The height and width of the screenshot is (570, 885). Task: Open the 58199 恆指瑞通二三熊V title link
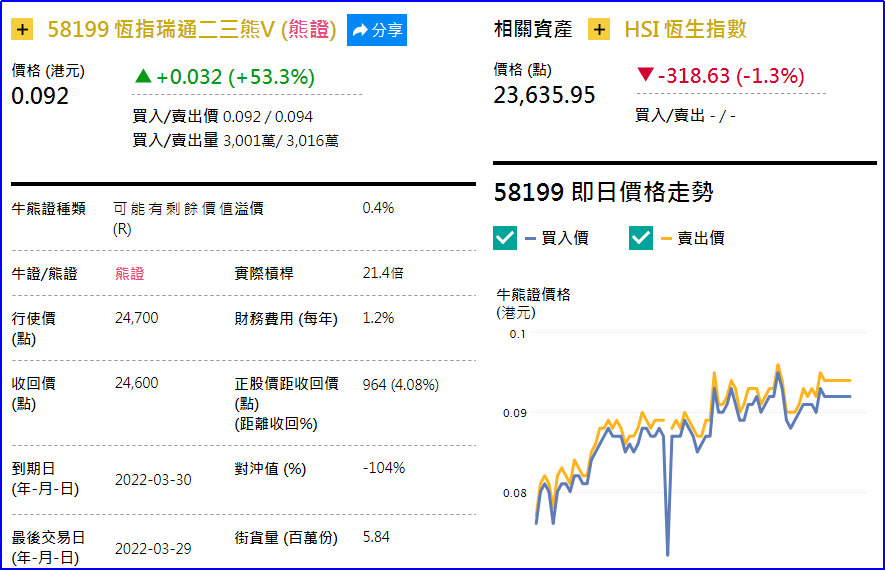[x=164, y=30]
